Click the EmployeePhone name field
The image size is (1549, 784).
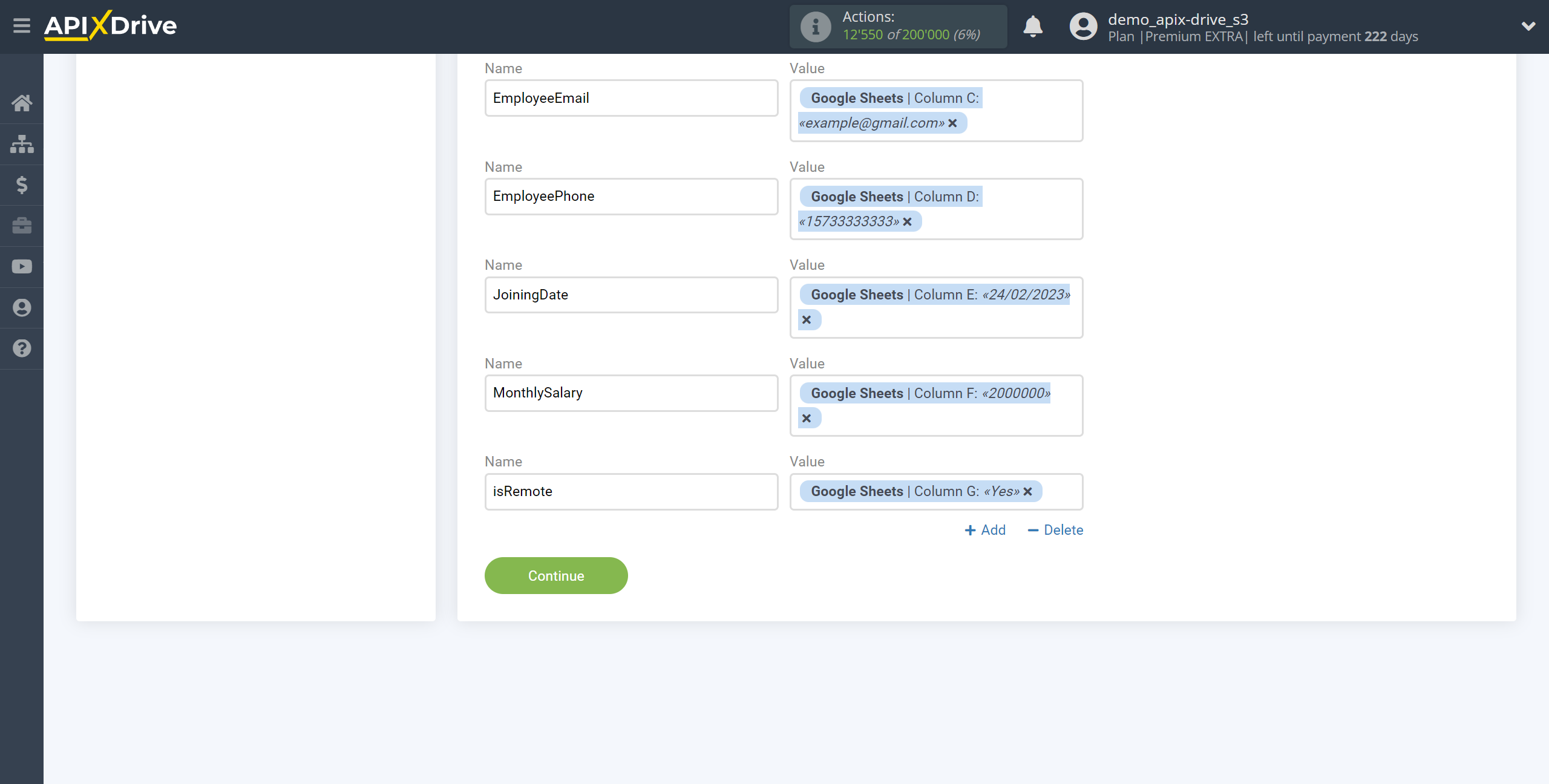pos(631,197)
